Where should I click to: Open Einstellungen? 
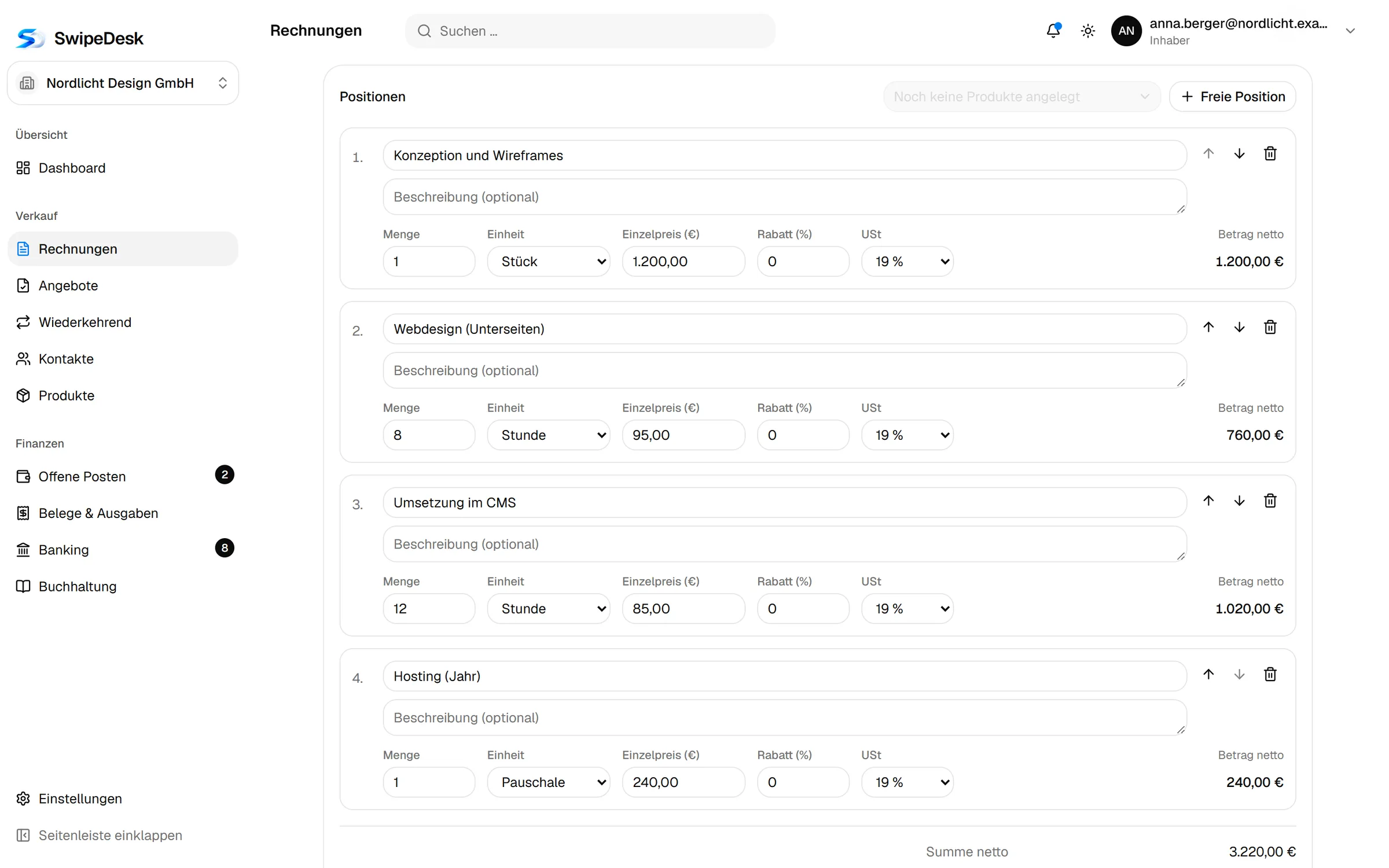(123, 799)
